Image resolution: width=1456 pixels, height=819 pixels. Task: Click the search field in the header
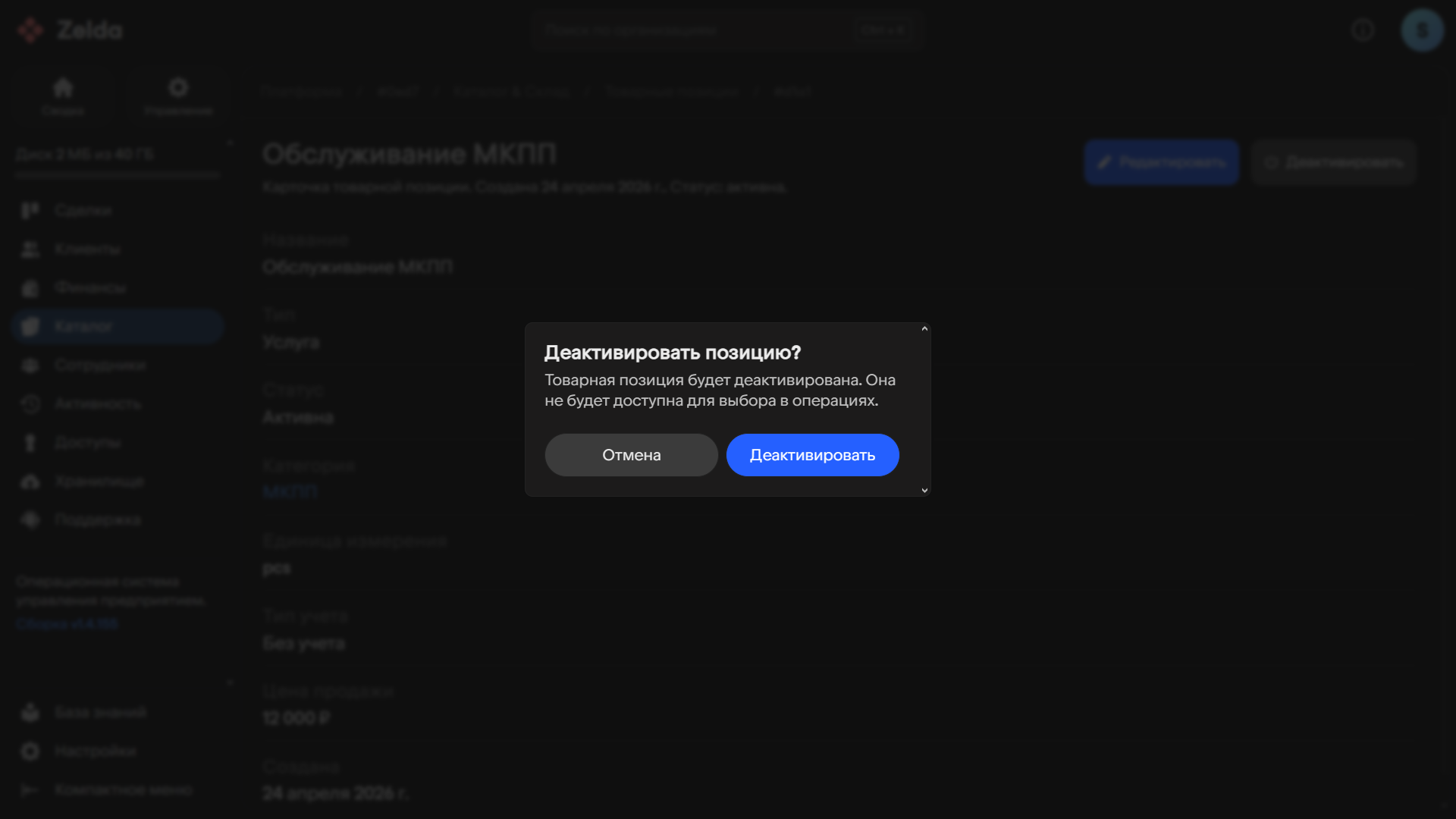[x=727, y=30]
